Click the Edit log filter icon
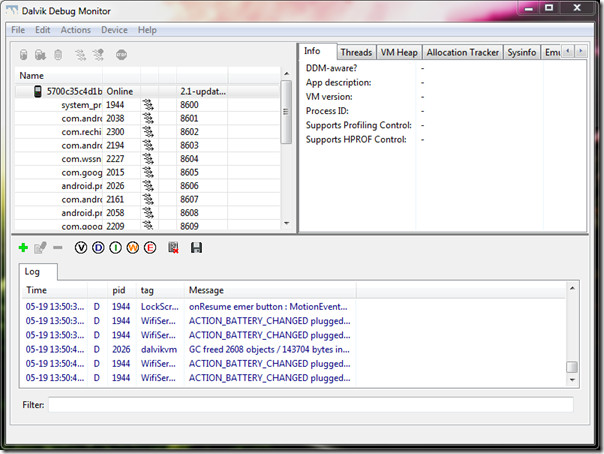 click(x=40, y=248)
